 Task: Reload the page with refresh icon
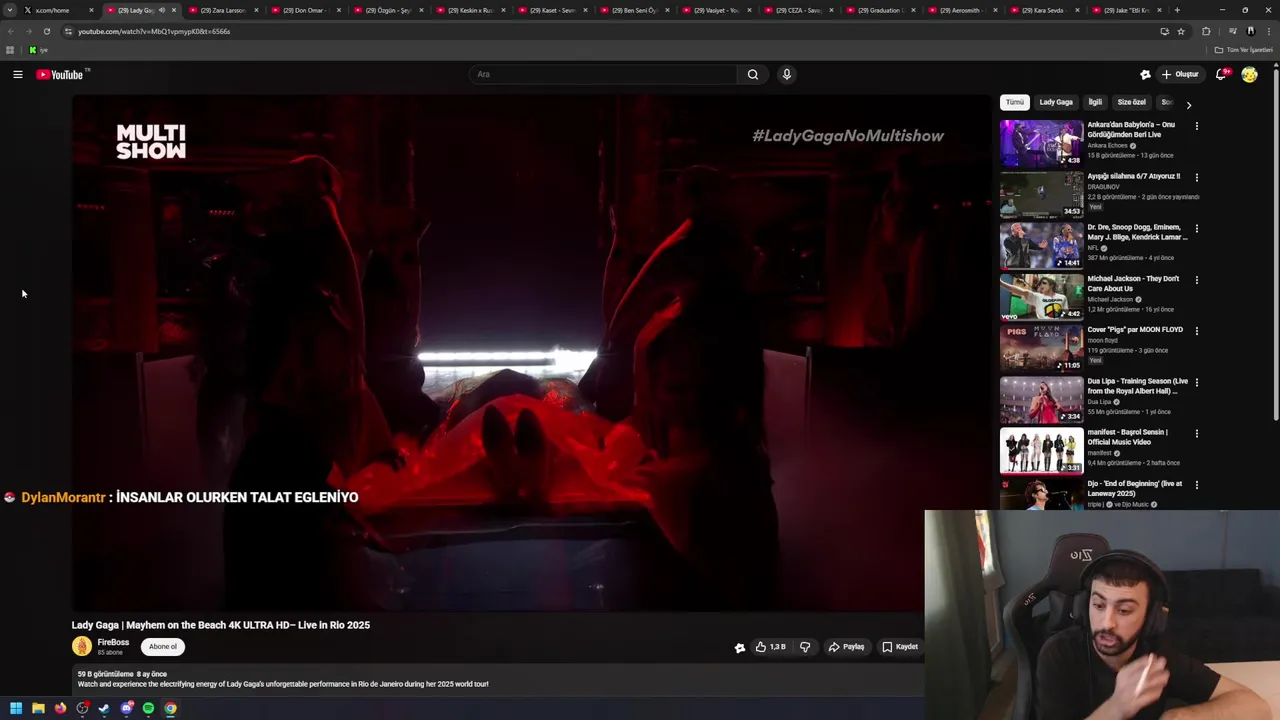click(46, 31)
